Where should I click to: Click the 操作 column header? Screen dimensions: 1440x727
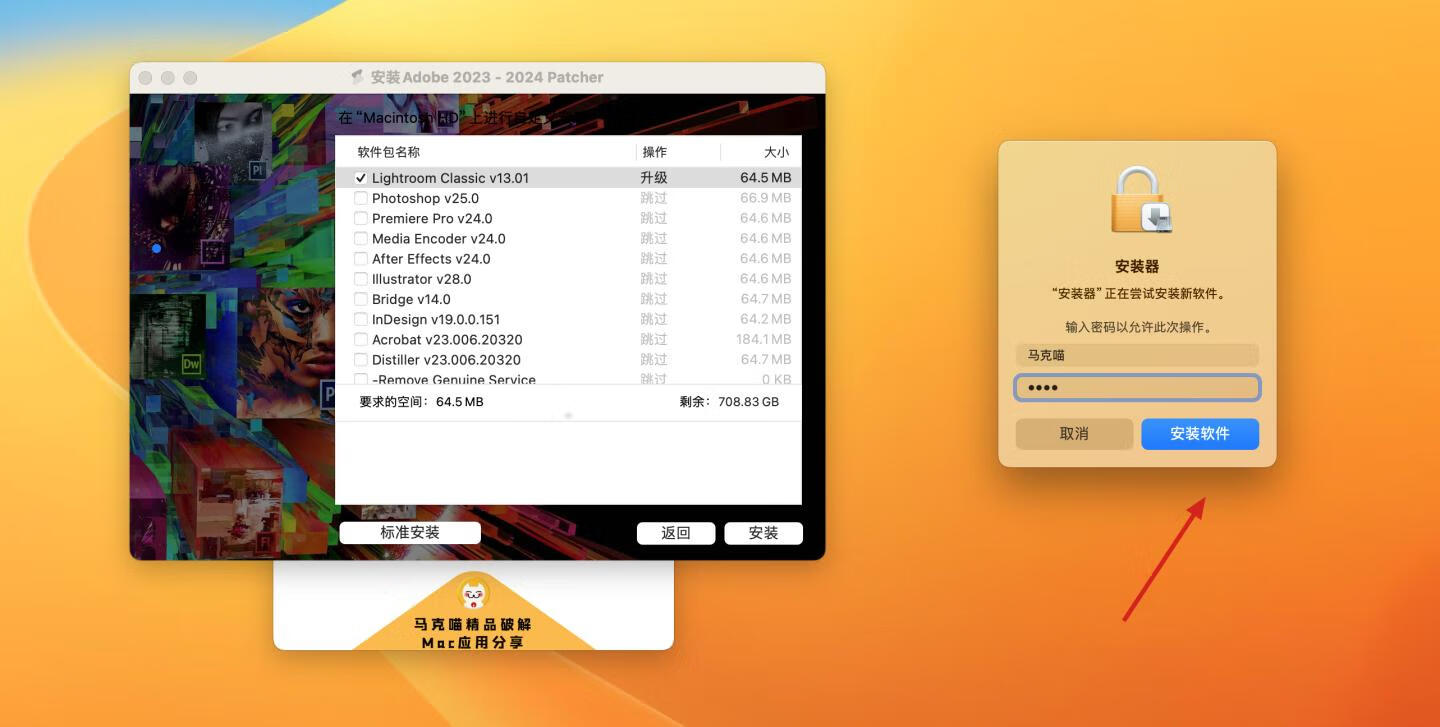(654, 152)
